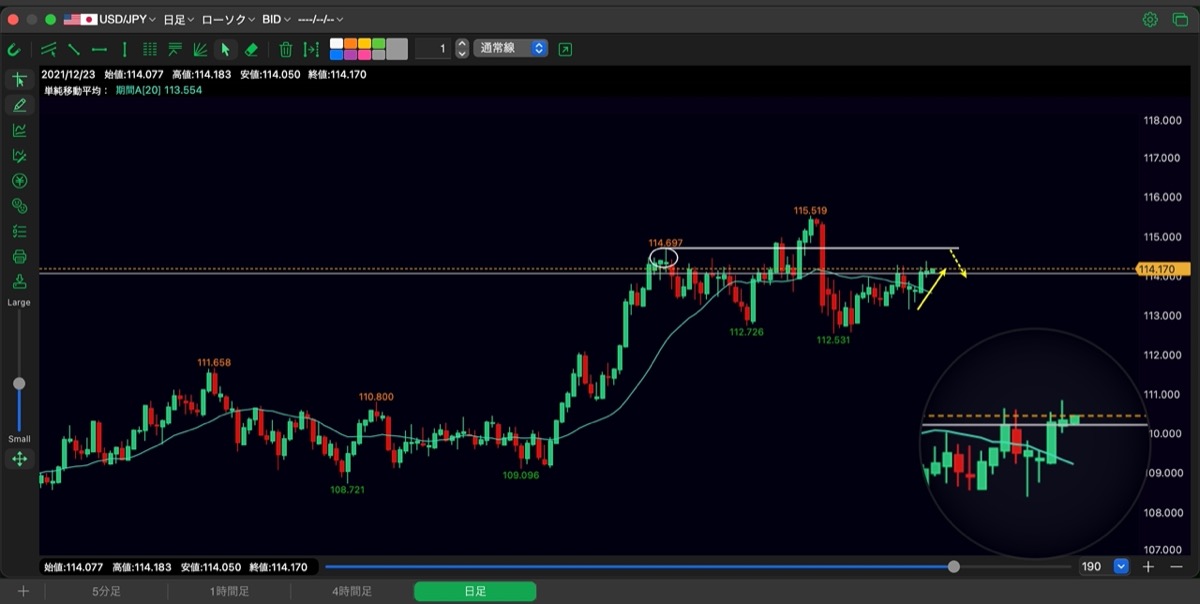
Task: Pick the orange color swatch
Action: coord(350,44)
